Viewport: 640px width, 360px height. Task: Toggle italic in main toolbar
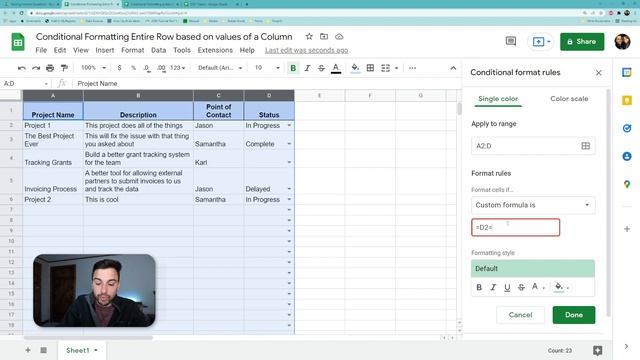click(x=307, y=68)
